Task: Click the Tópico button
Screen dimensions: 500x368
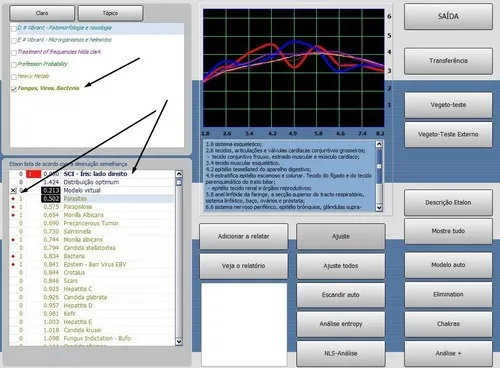Action: pos(110,13)
